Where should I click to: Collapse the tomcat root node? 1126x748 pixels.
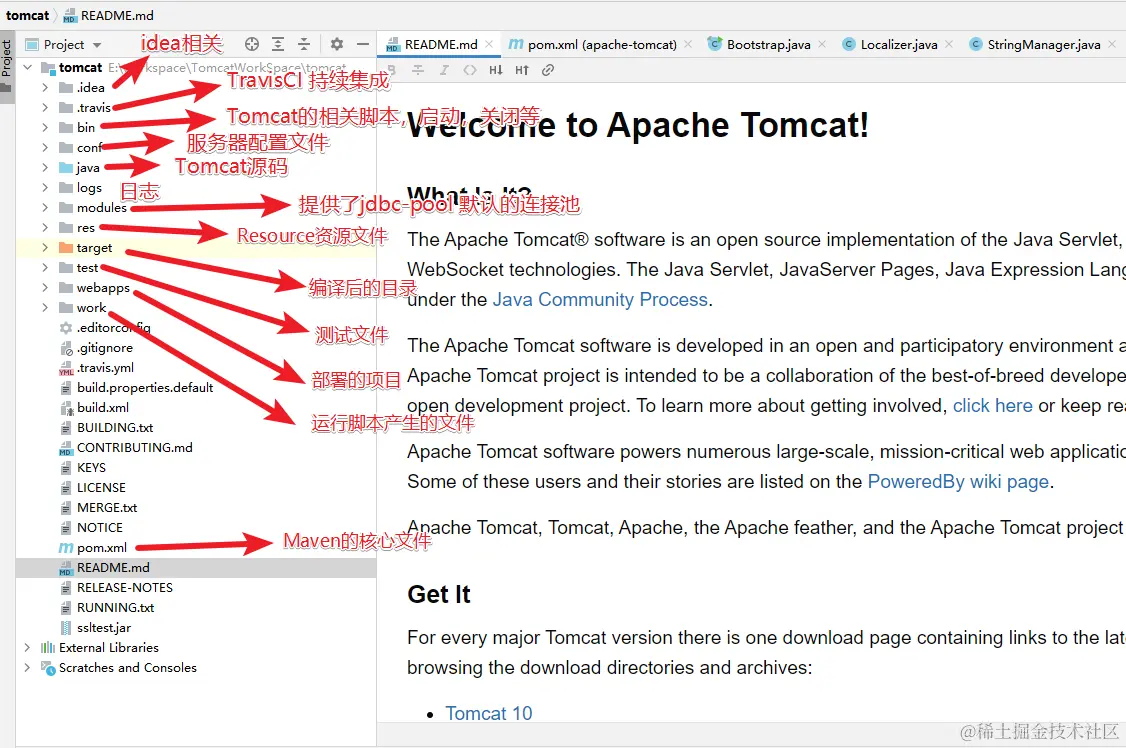[27, 67]
